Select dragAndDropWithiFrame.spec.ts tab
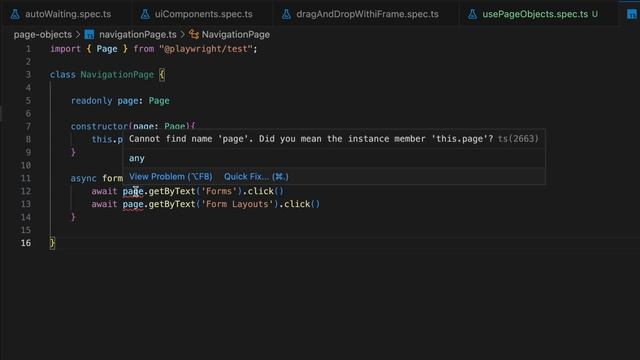 367,14
